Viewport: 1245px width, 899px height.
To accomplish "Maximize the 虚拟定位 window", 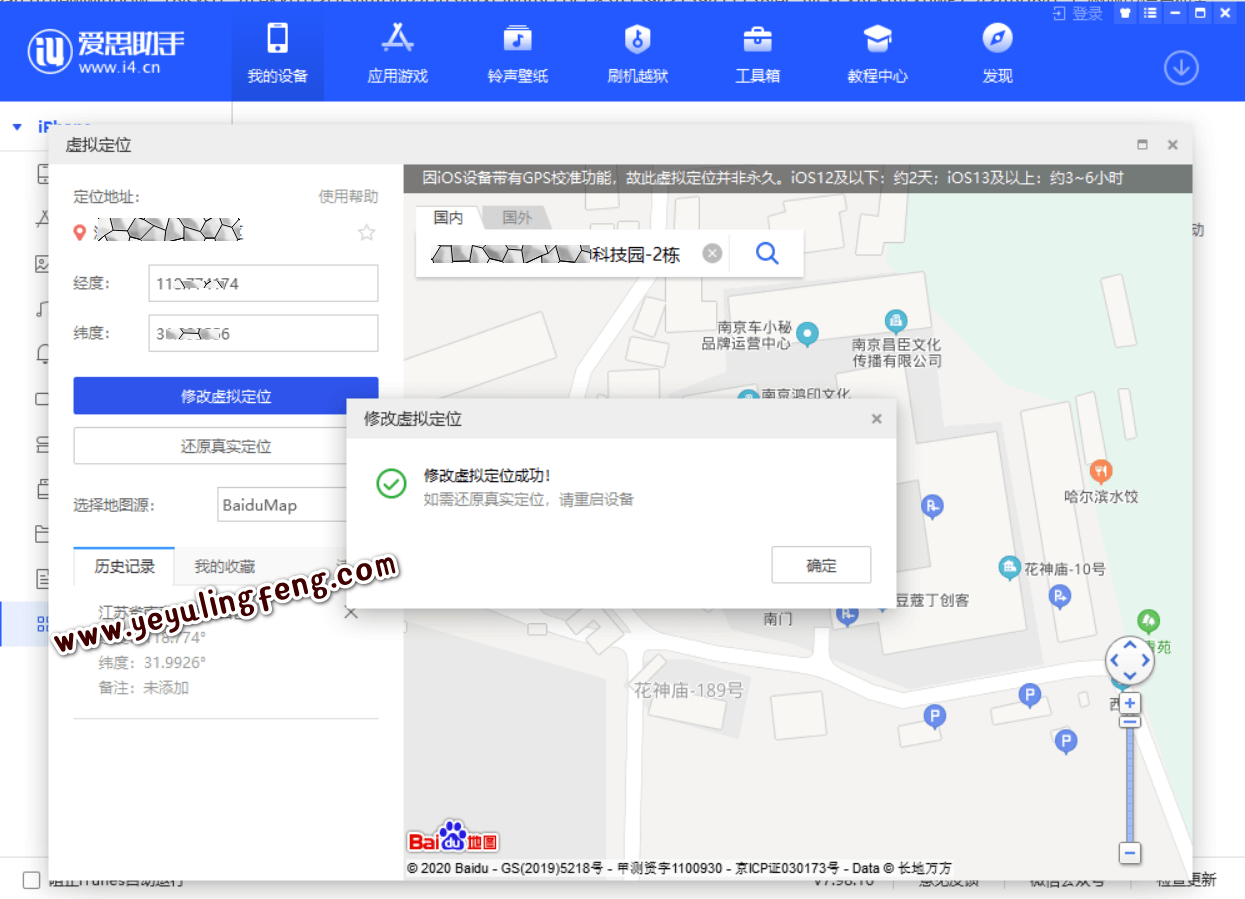I will [1143, 145].
